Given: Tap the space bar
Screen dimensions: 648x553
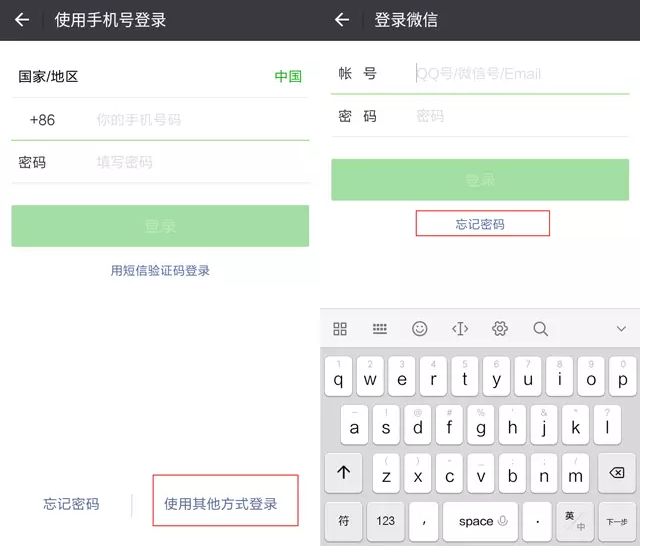Looking at the screenshot, I should [480, 522].
